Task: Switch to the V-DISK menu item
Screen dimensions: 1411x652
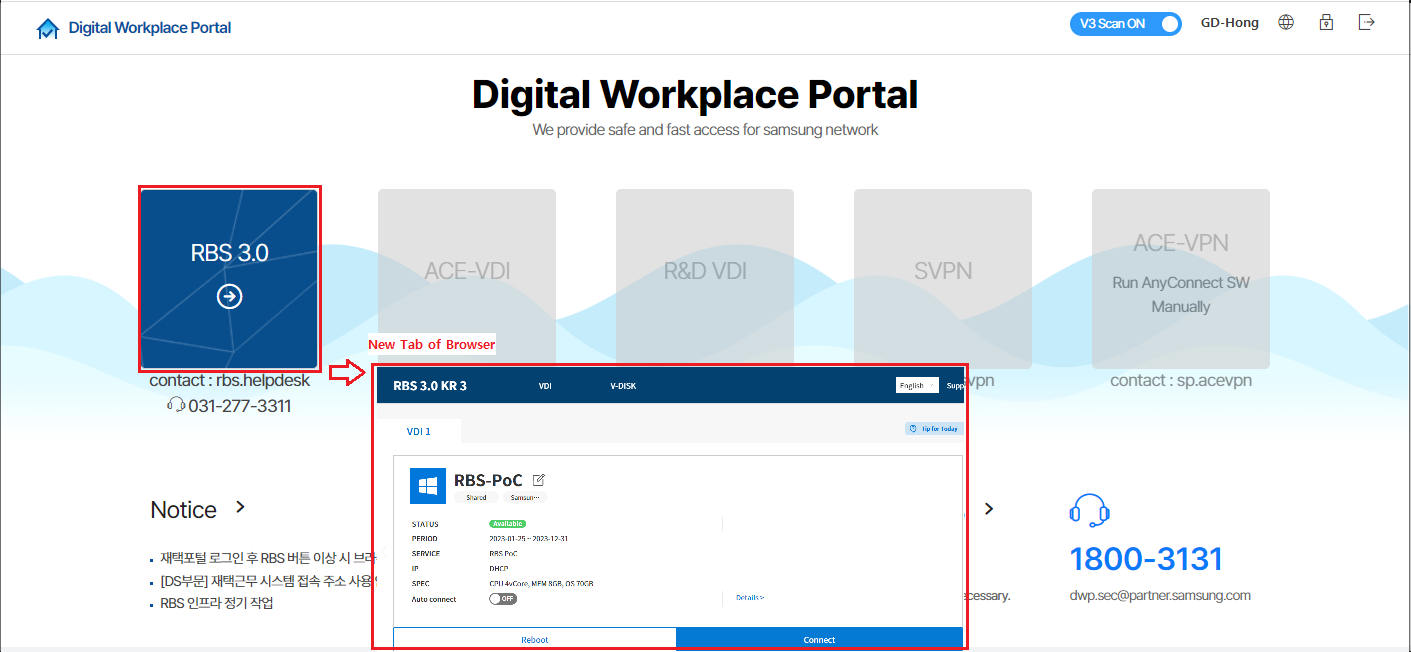Action: (x=621, y=385)
